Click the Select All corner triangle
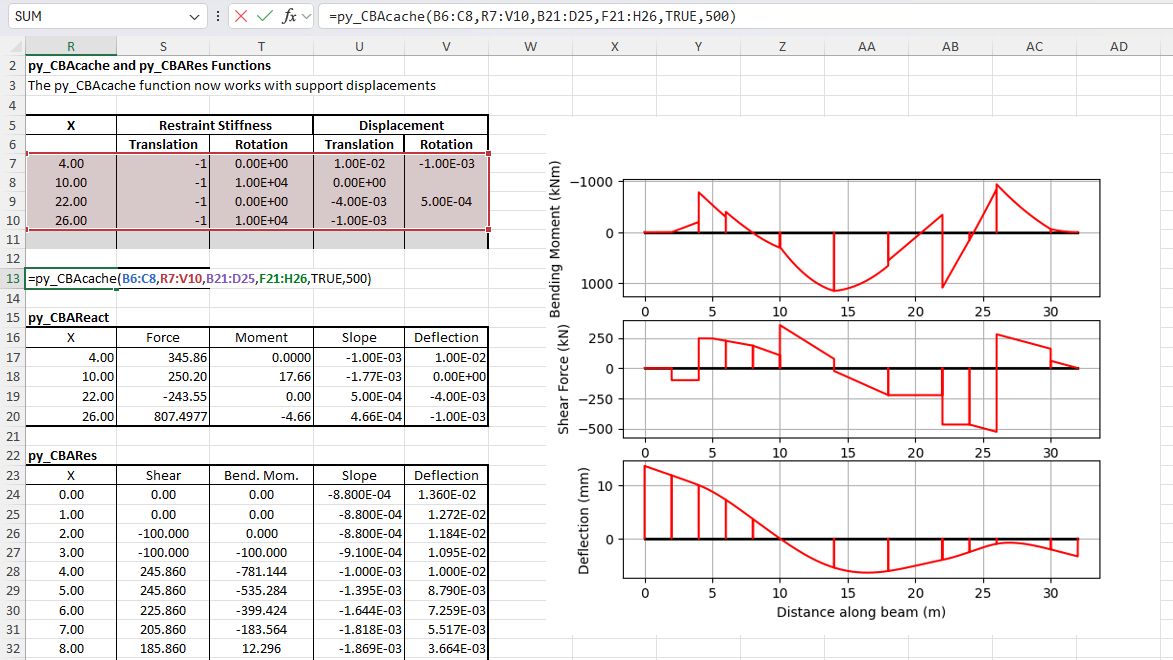 (13, 47)
